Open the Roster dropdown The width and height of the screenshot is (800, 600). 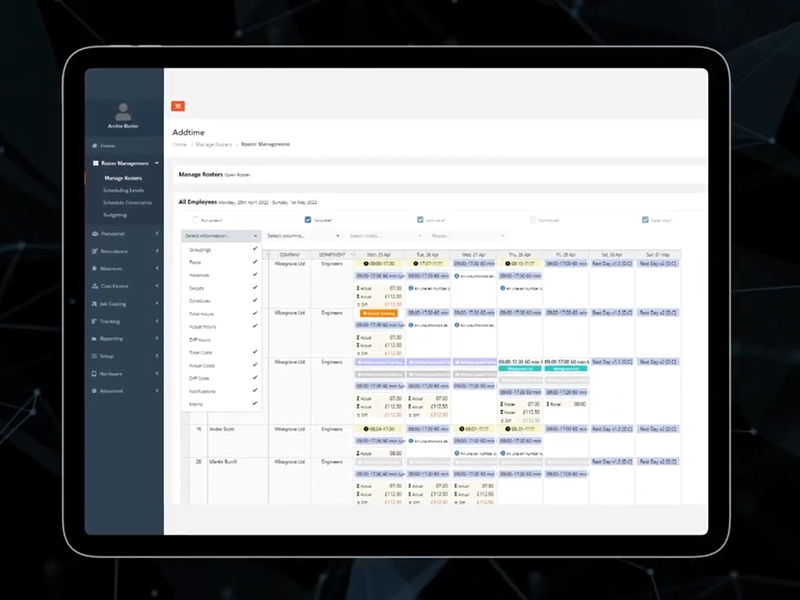pos(467,236)
